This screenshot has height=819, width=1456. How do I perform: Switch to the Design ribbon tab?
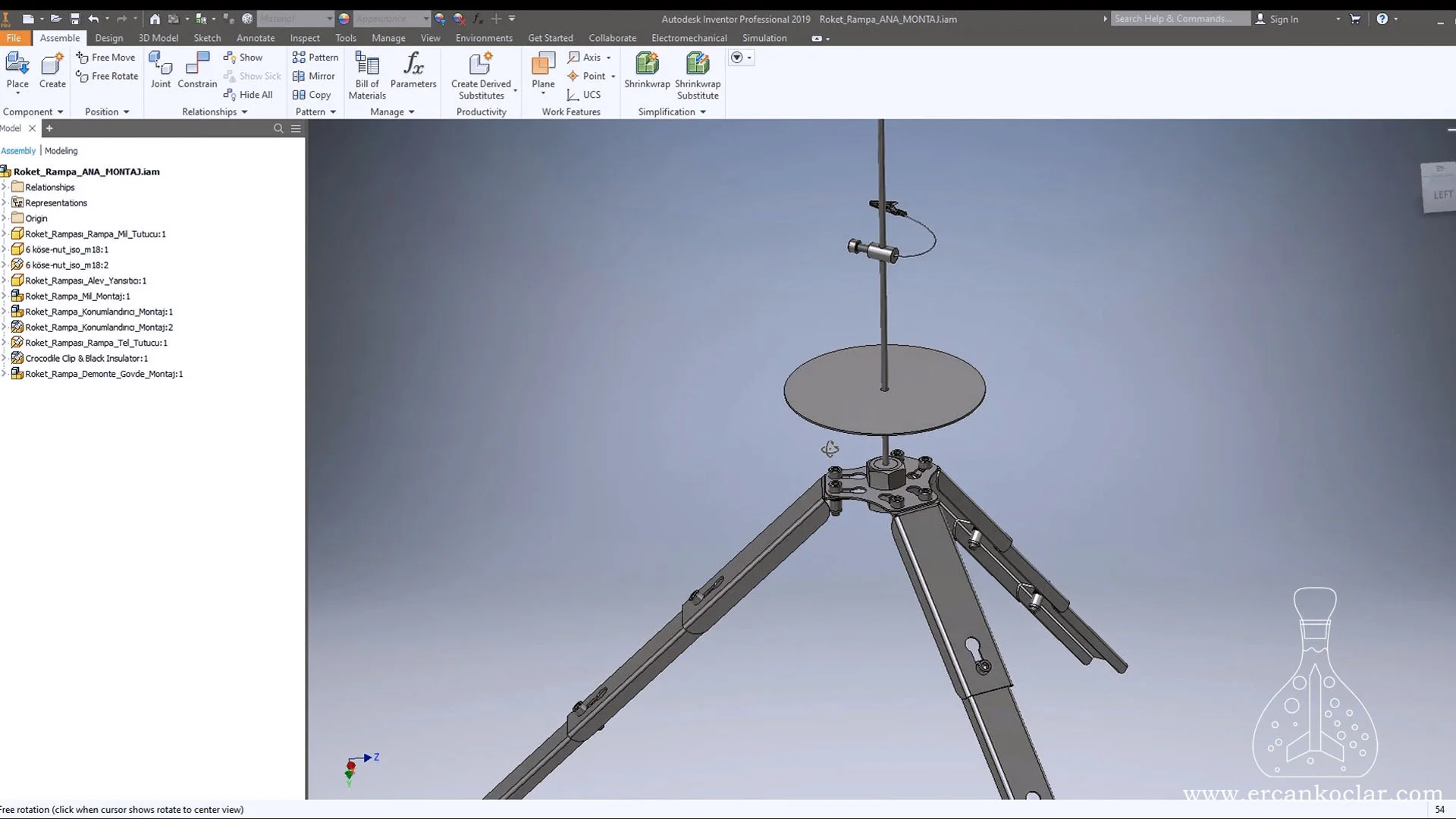(x=109, y=38)
